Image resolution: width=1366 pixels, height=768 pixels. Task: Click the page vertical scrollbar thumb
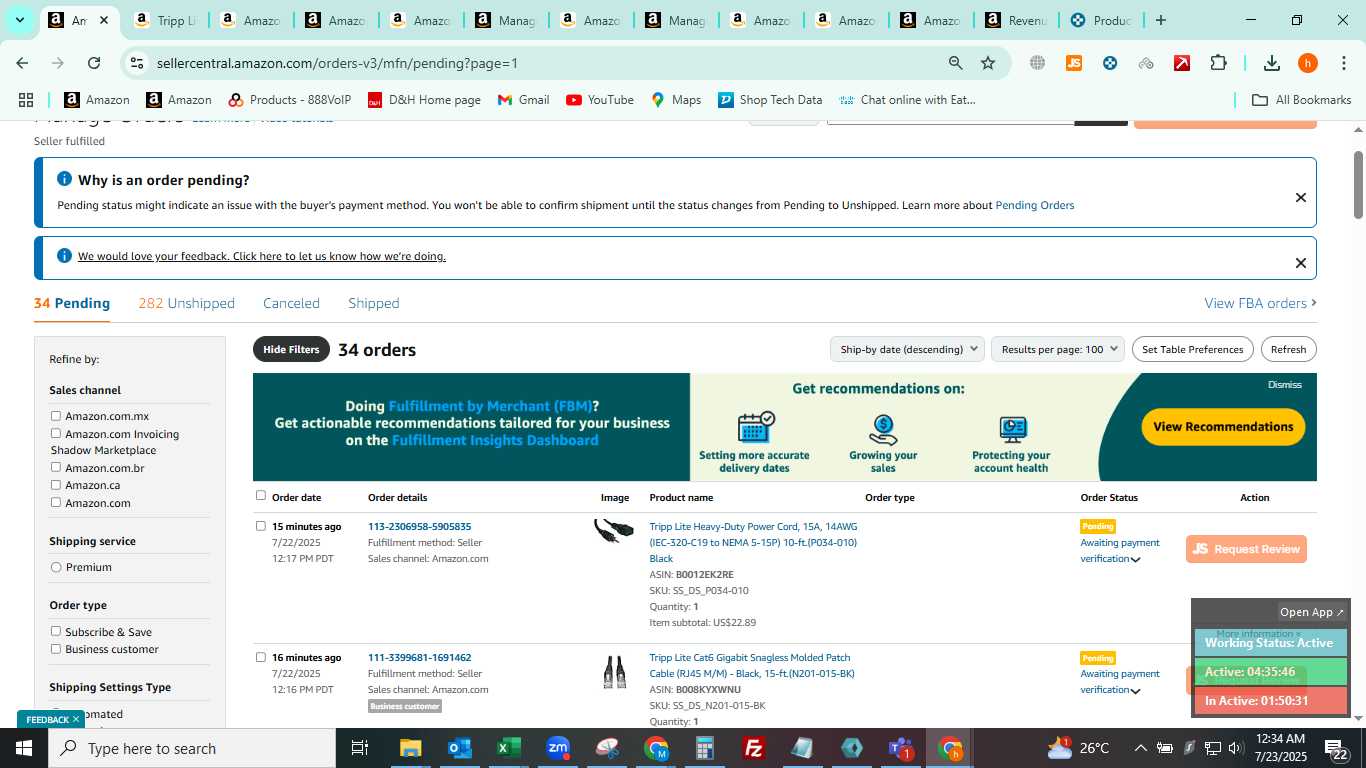1358,185
